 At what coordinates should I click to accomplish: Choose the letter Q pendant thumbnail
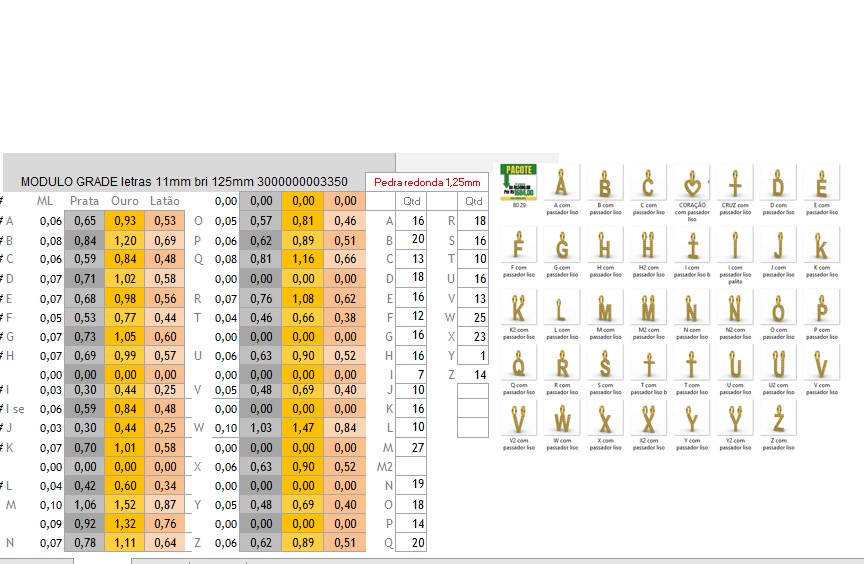pyautogui.click(x=517, y=363)
